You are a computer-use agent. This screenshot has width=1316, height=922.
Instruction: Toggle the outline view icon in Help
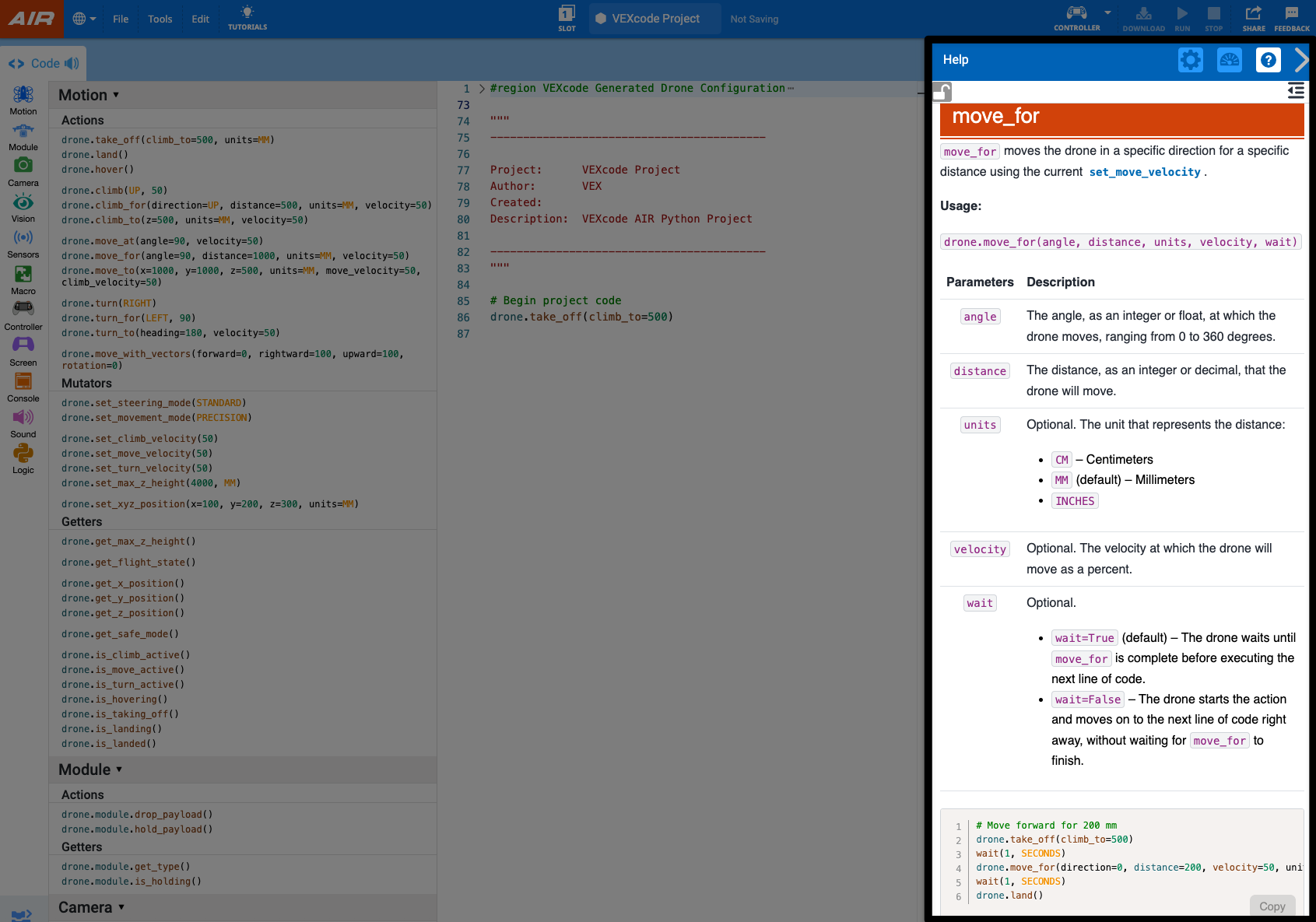click(x=1296, y=90)
